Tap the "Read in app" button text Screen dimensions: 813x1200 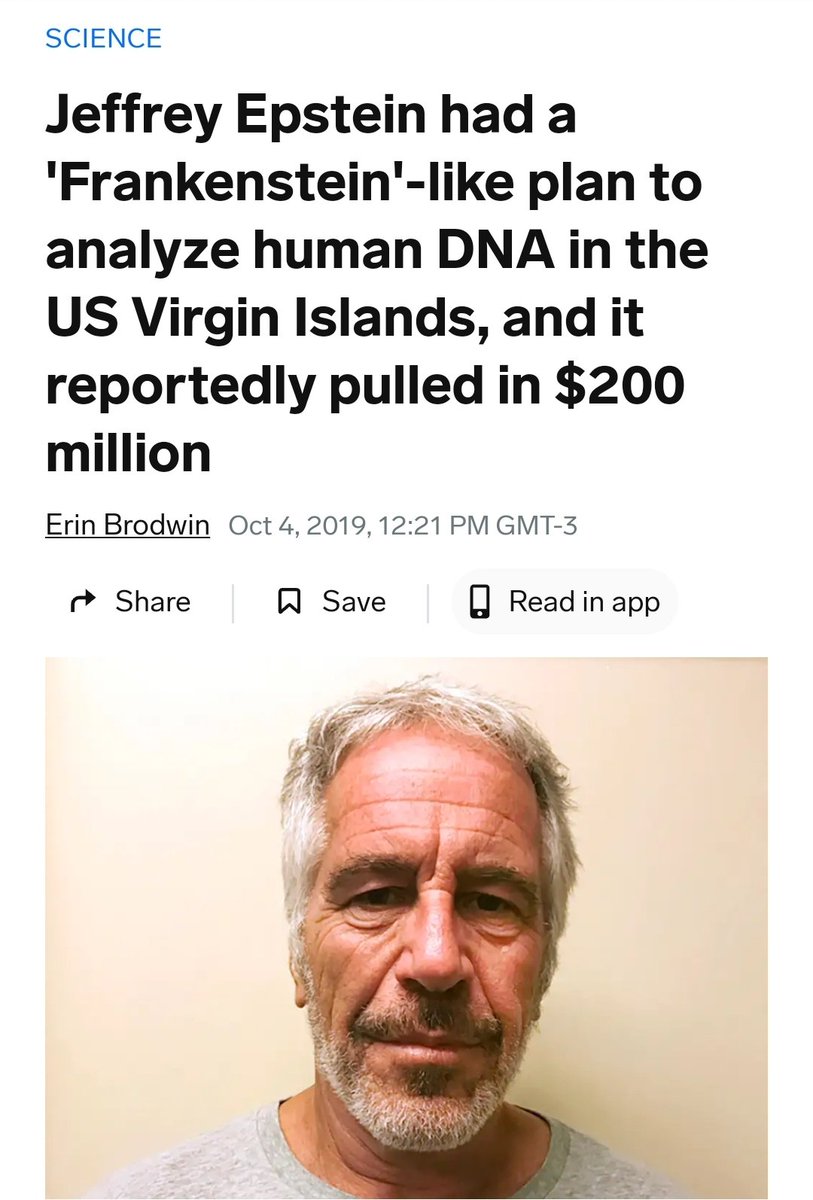pyautogui.click(x=584, y=602)
